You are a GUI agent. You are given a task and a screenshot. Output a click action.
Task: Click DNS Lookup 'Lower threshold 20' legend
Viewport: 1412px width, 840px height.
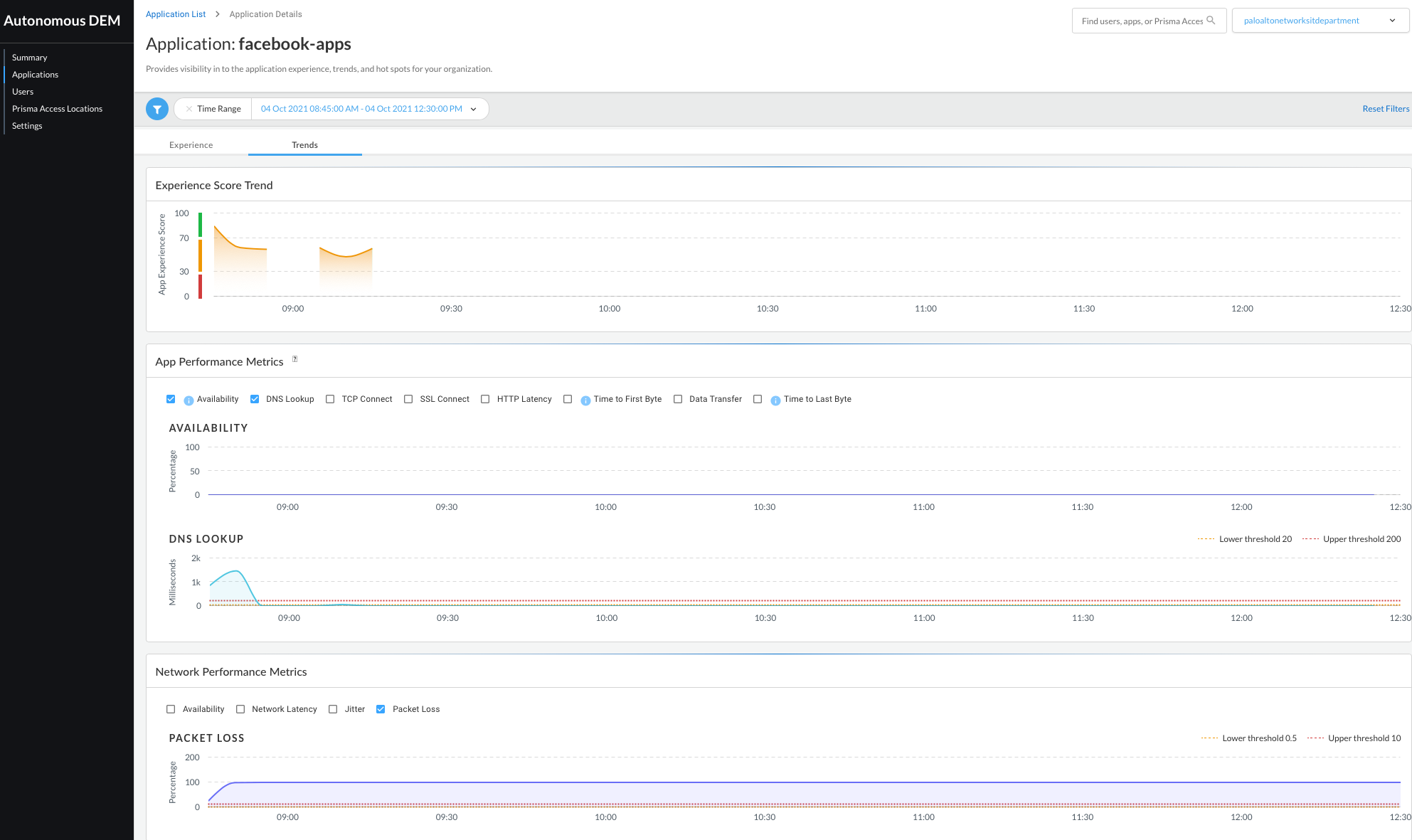[1246, 539]
